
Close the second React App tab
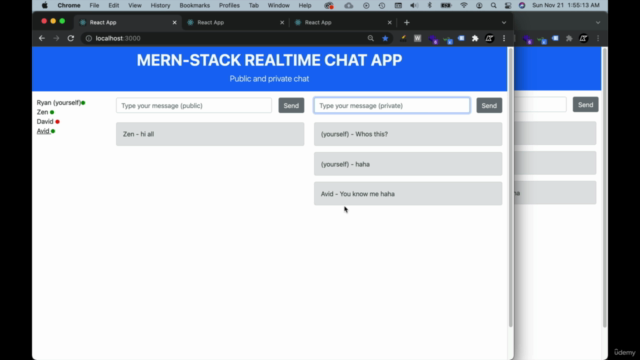coord(282,22)
